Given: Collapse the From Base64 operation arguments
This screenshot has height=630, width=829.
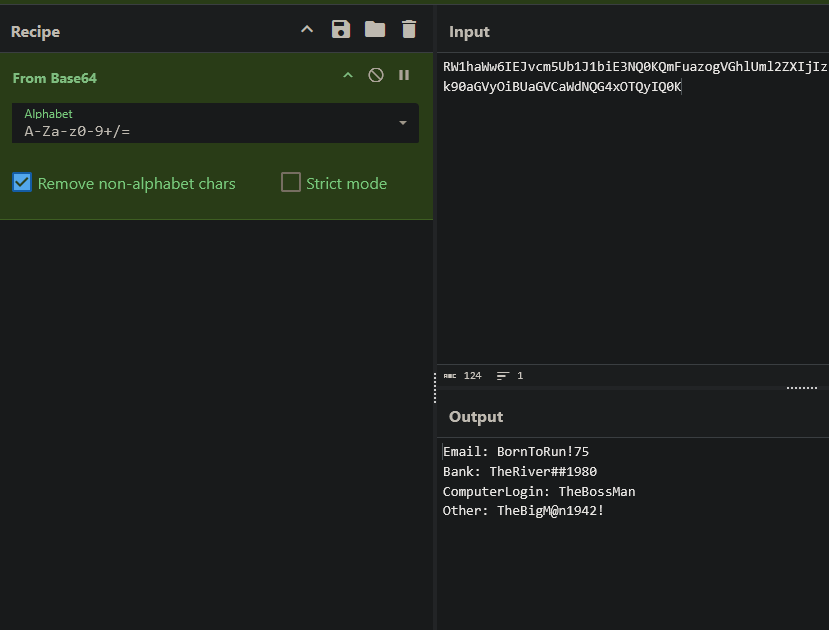Looking at the screenshot, I should 348,75.
